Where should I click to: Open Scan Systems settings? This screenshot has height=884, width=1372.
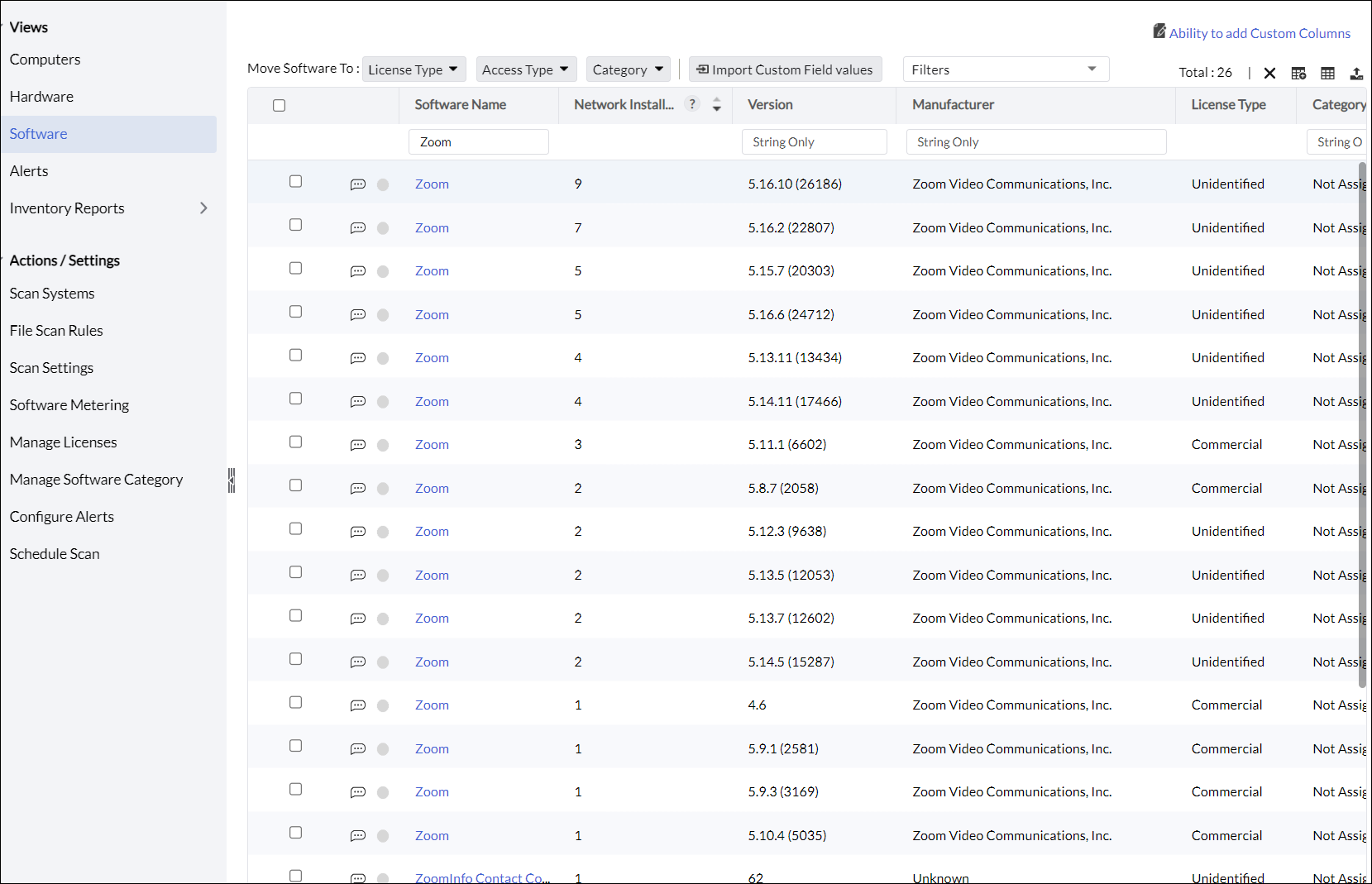tap(52, 294)
